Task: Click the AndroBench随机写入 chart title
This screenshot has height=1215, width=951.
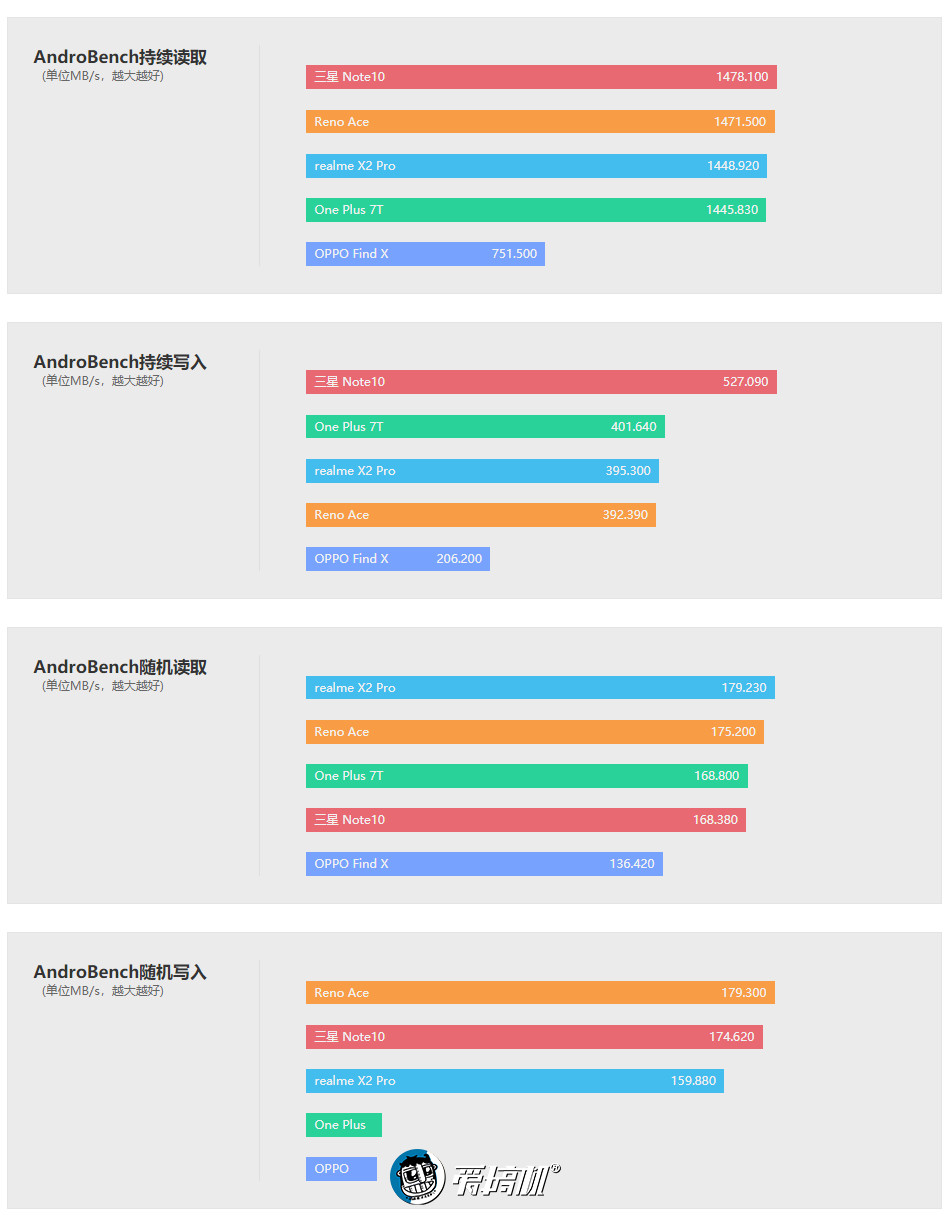Action: click(120, 972)
